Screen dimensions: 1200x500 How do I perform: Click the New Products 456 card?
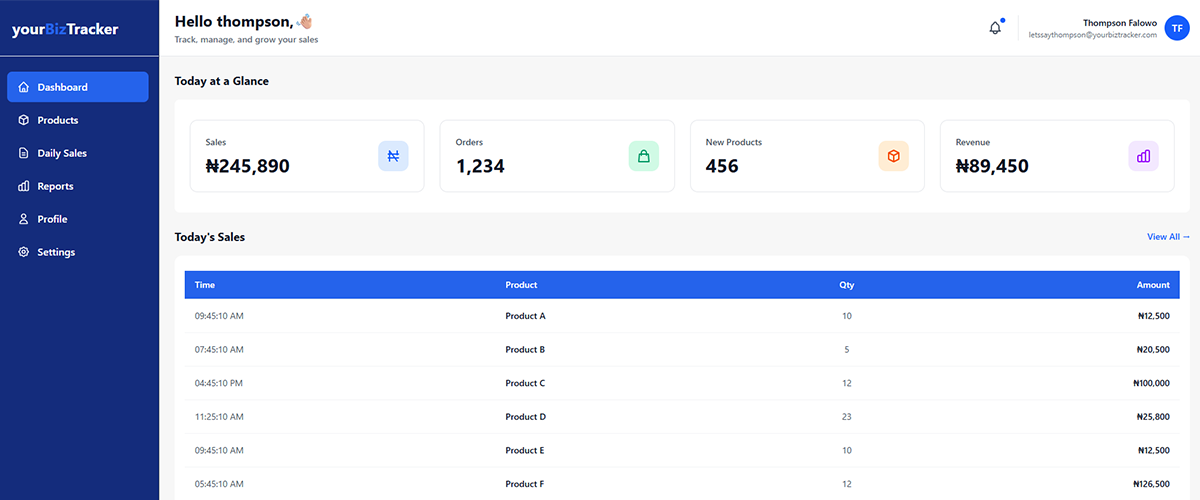pos(807,156)
